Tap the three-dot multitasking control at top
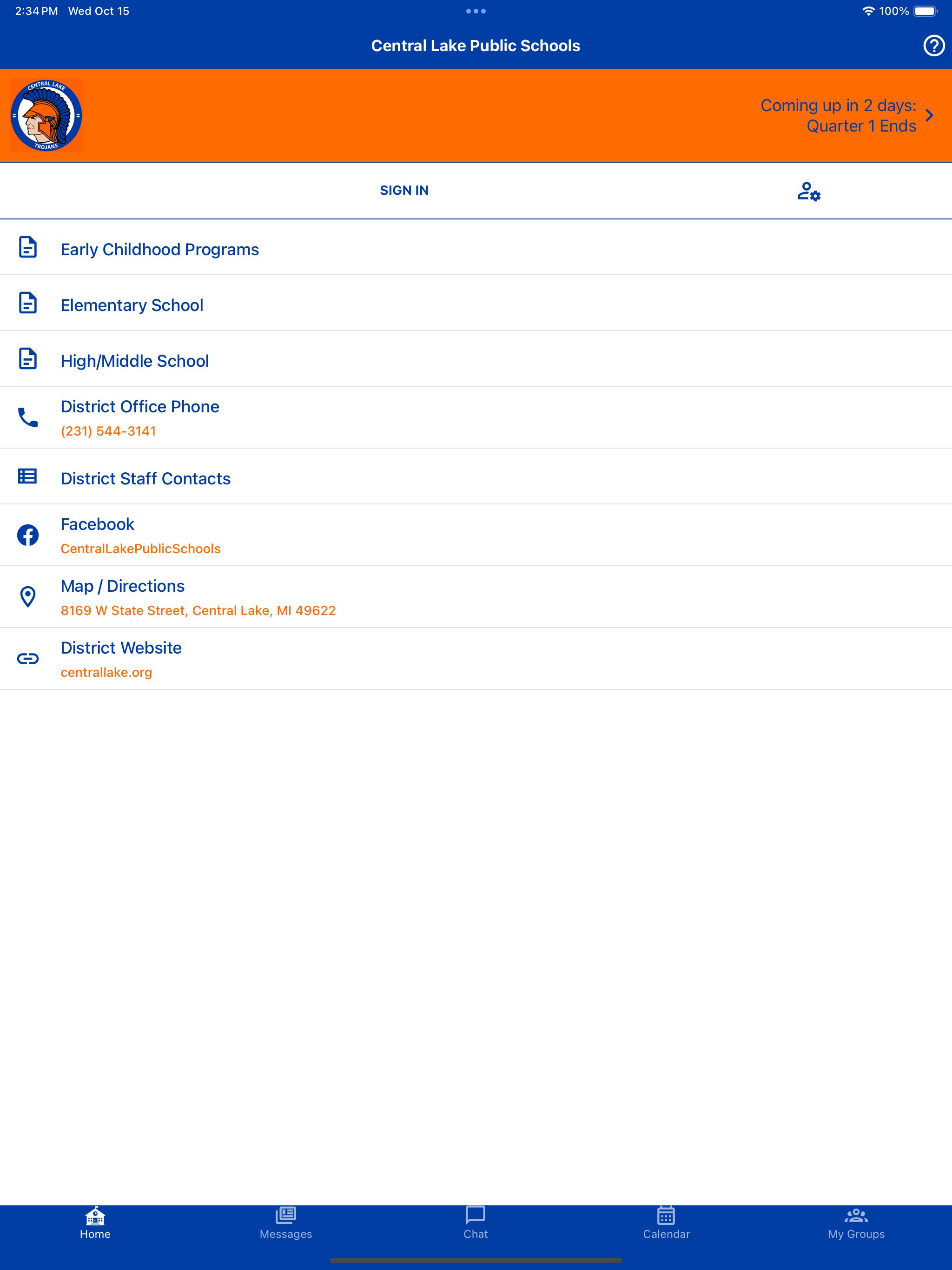 coord(476,11)
